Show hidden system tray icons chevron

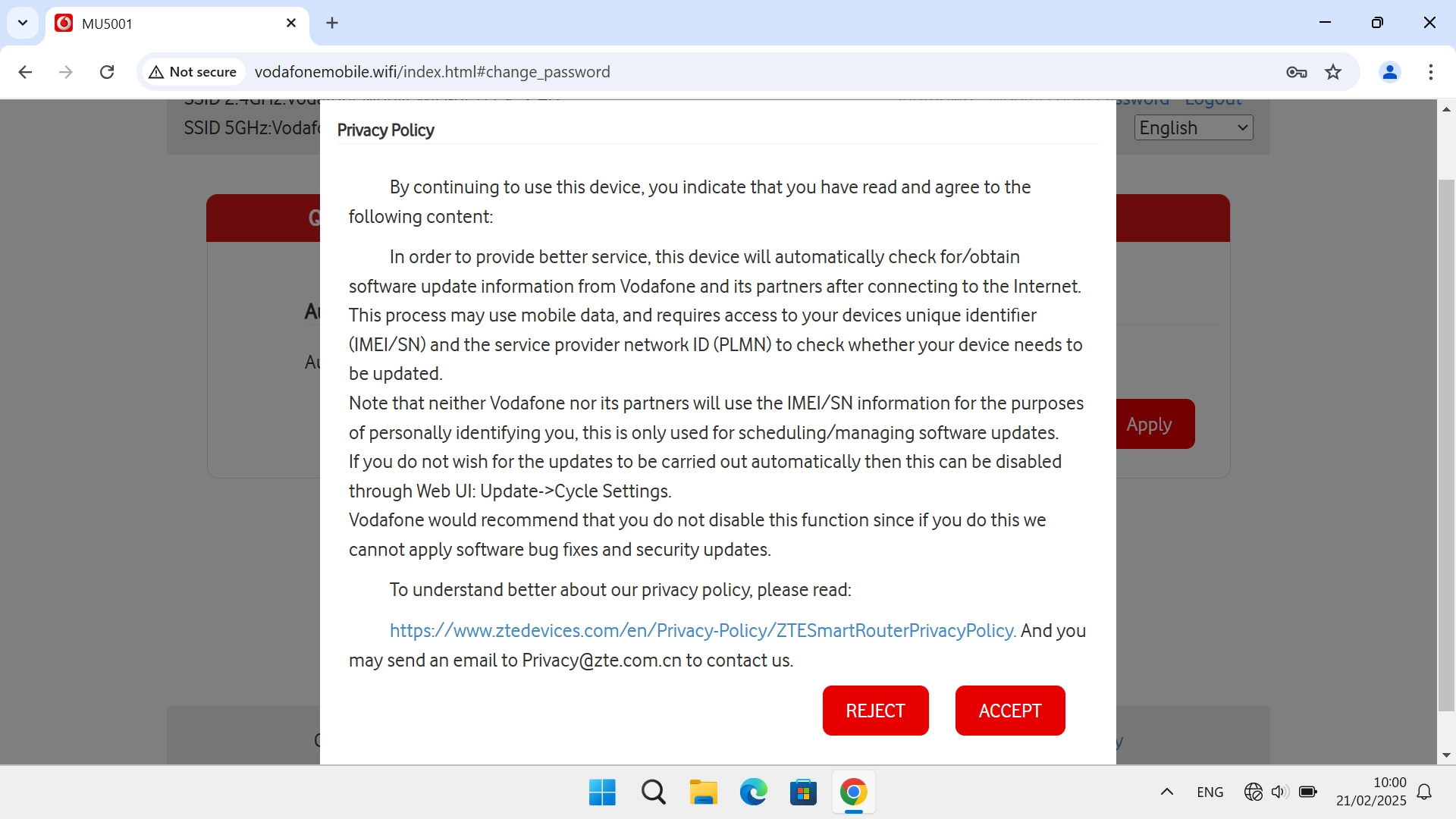click(1166, 792)
